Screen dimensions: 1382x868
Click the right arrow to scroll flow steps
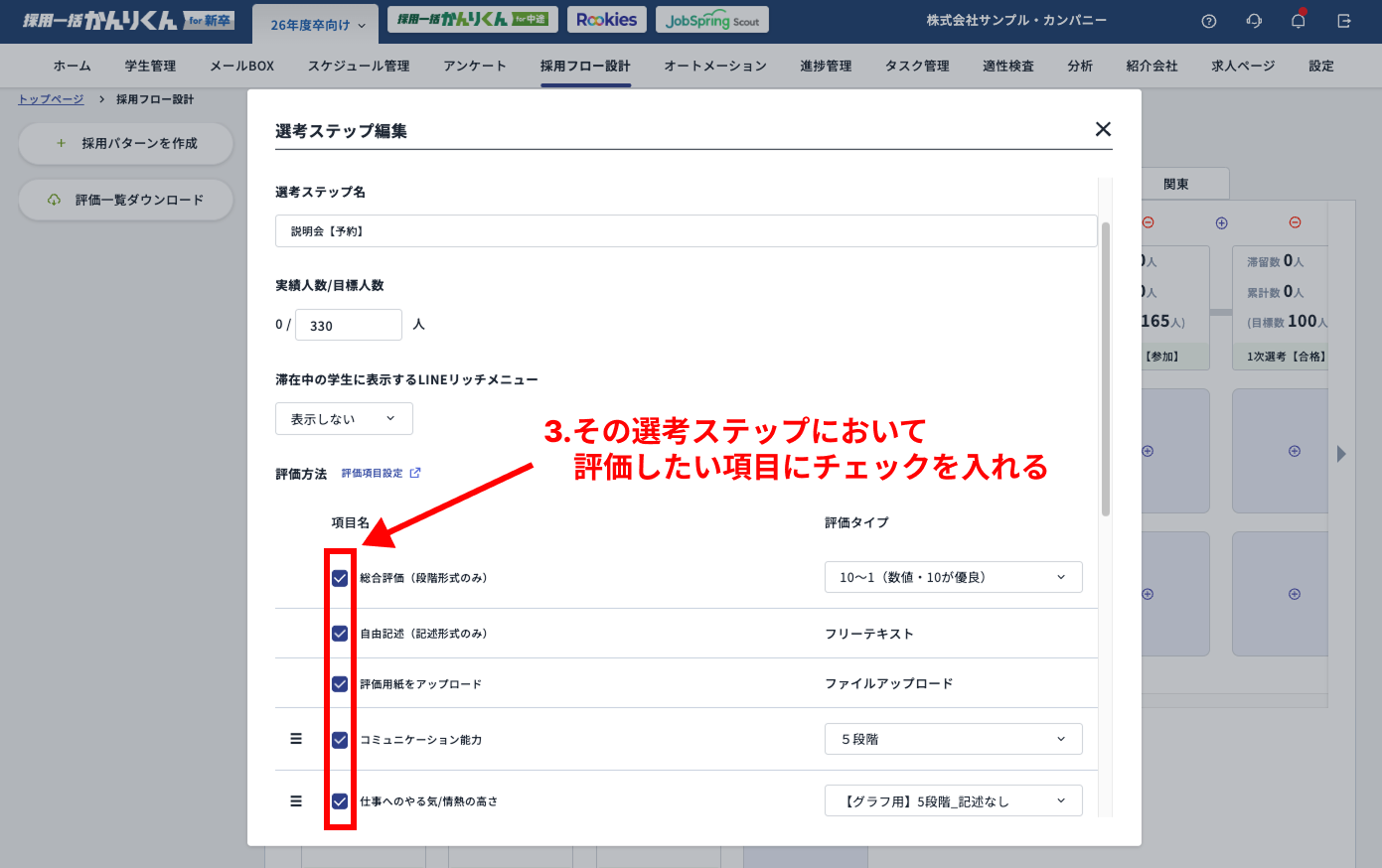coord(1341,454)
